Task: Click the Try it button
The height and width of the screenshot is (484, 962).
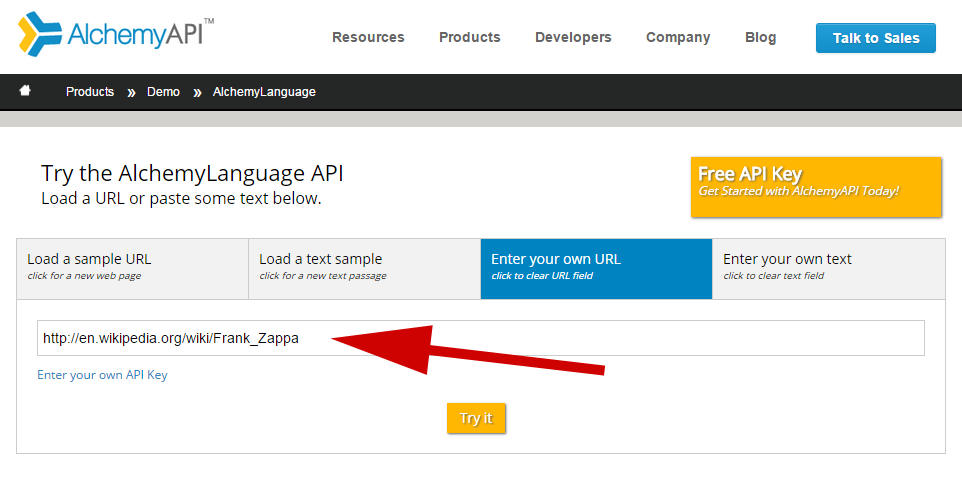Action: pyautogui.click(x=476, y=418)
